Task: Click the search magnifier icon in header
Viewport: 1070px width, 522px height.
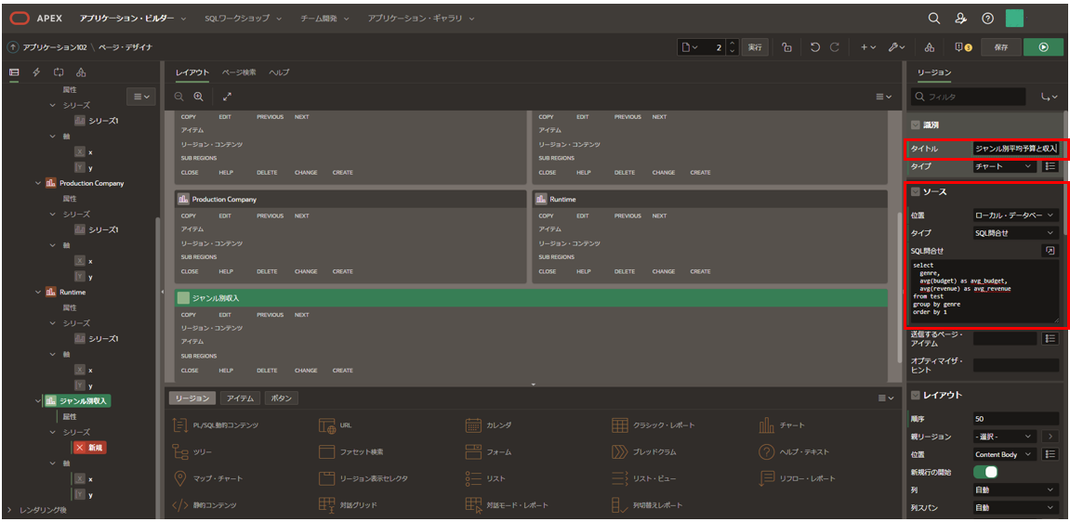Action: 934,18
